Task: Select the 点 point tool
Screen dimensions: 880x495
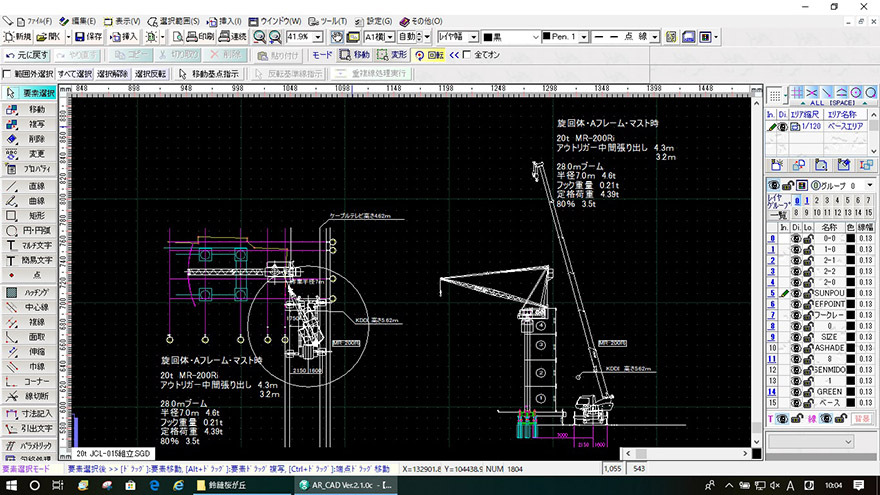Action: (29, 275)
